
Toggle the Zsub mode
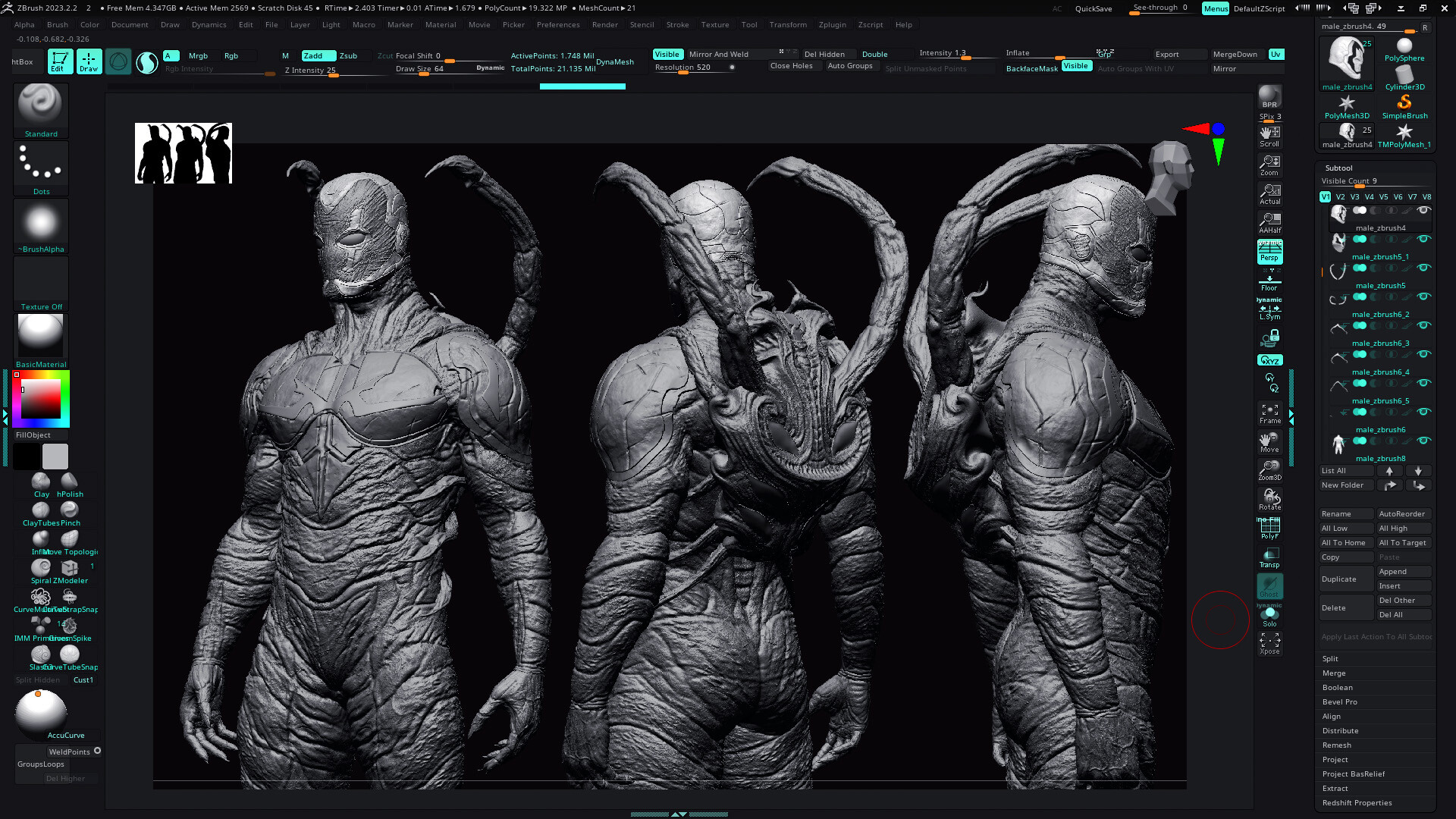tap(348, 55)
